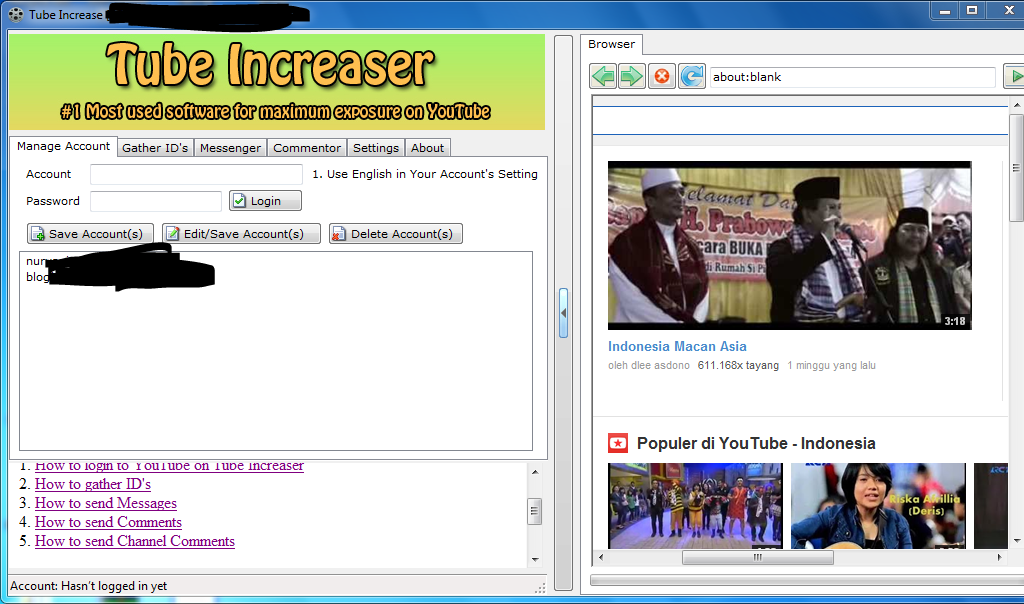This screenshot has width=1024, height=604.
Task: Click the Account input field
Action: pyautogui.click(x=196, y=174)
